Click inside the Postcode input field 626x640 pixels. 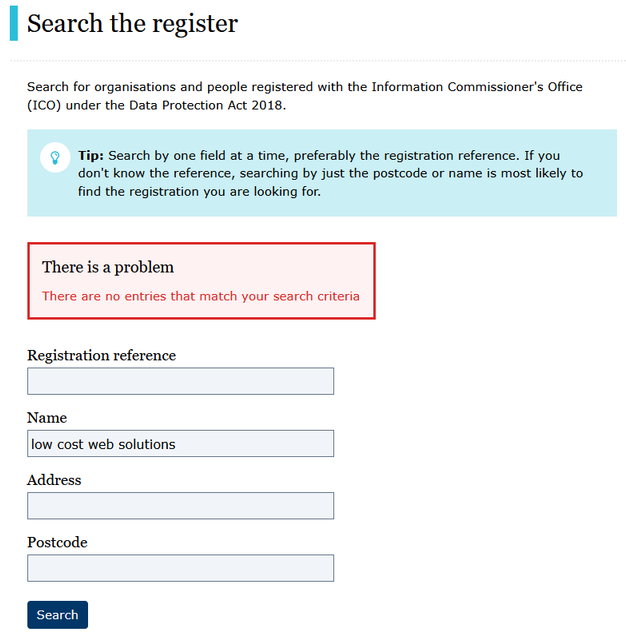(180, 568)
